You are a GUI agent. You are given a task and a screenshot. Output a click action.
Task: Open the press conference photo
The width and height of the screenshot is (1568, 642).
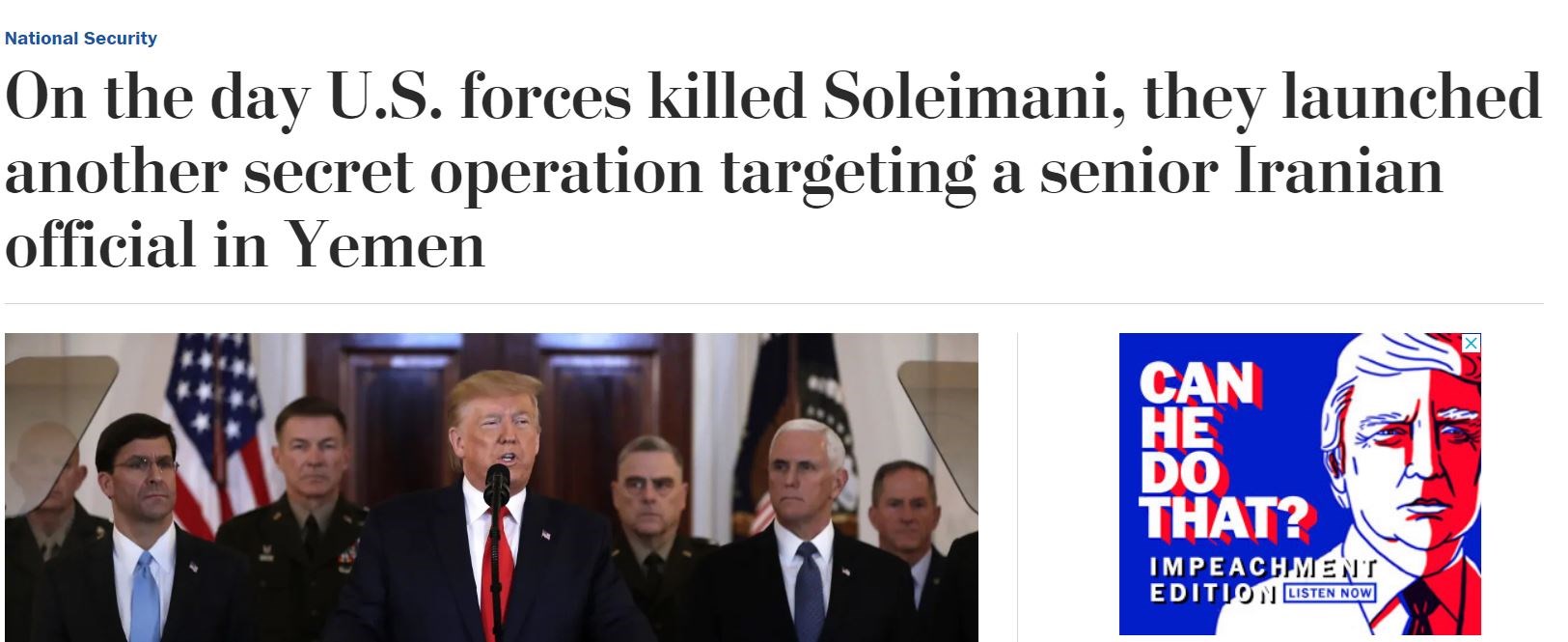point(491,487)
